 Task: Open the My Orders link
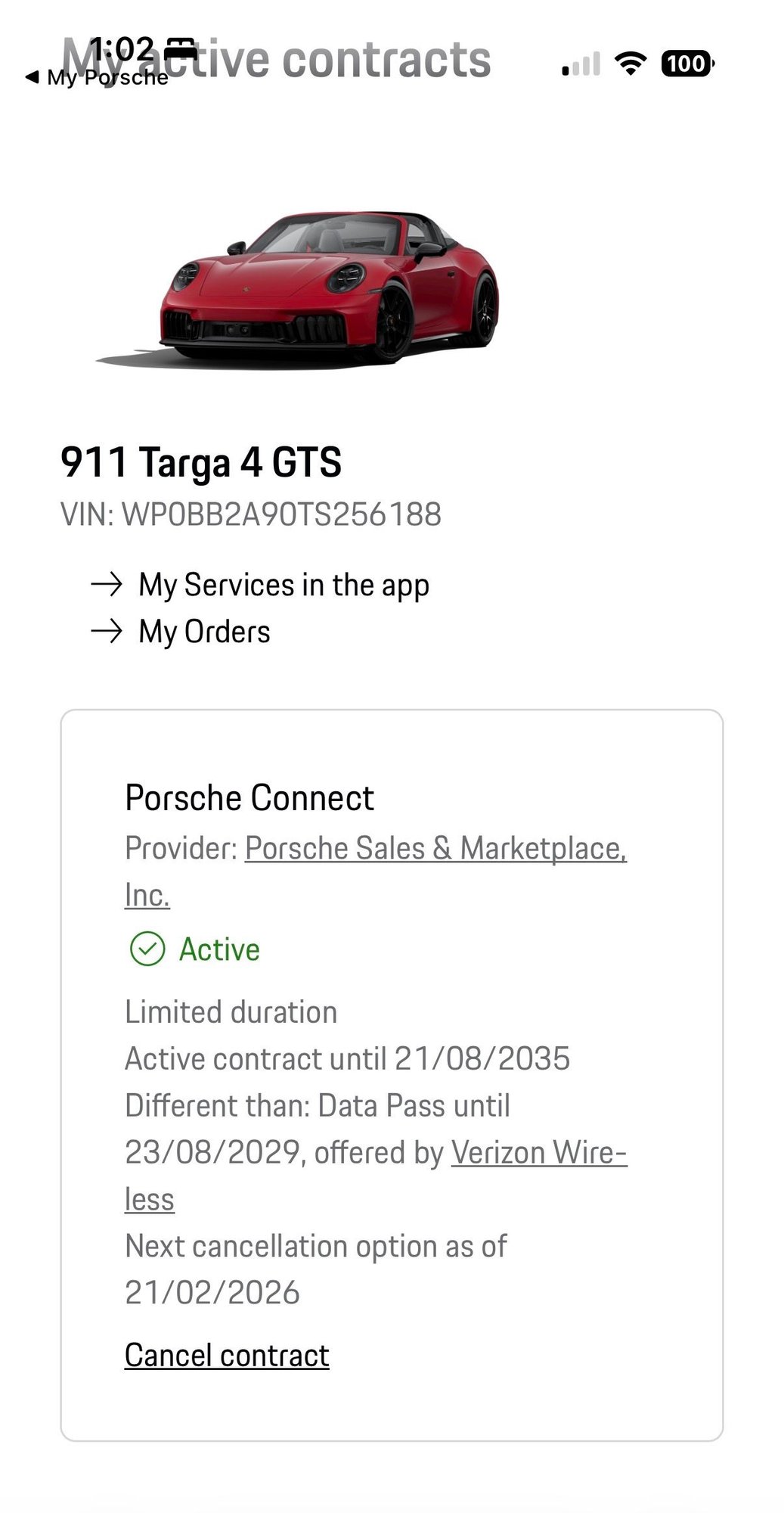[204, 632]
